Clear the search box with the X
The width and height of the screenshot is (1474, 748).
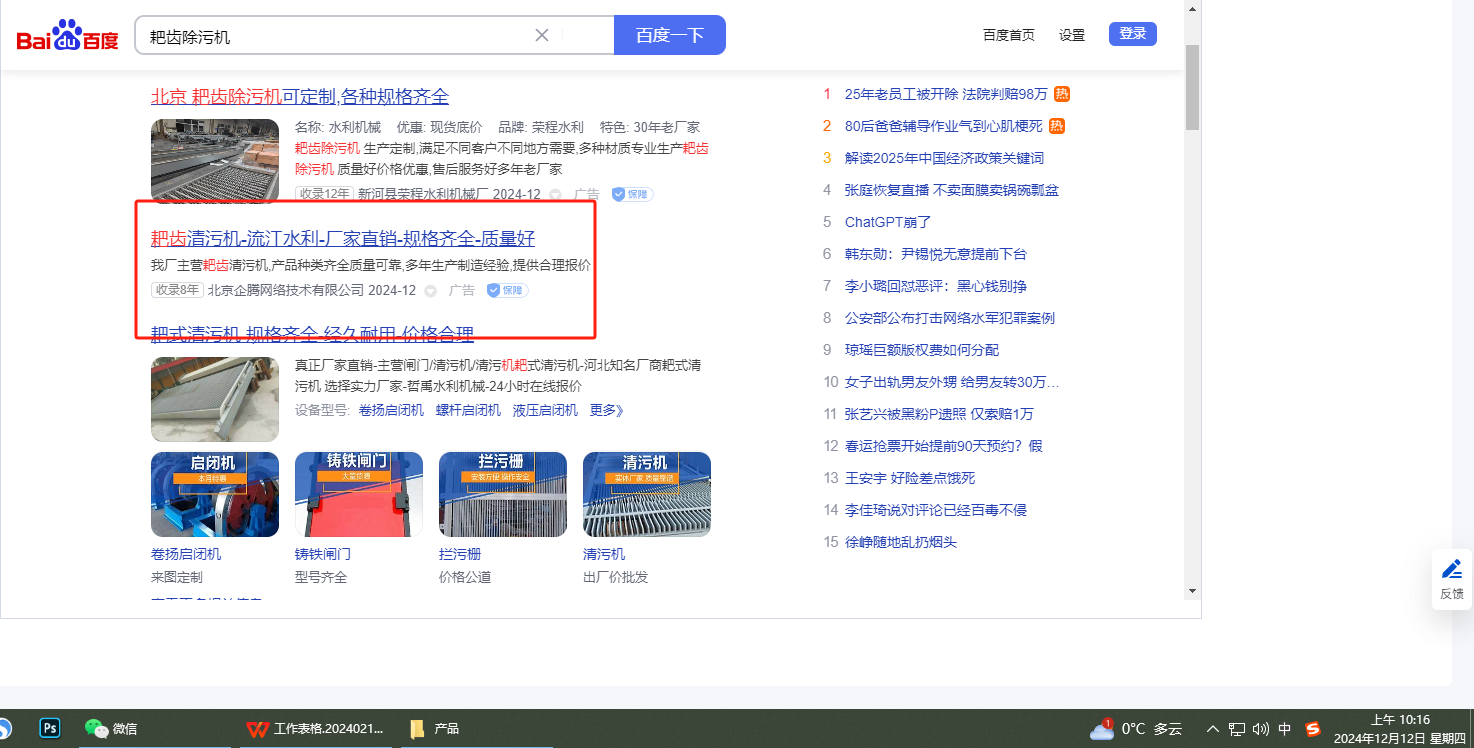[x=542, y=35]
